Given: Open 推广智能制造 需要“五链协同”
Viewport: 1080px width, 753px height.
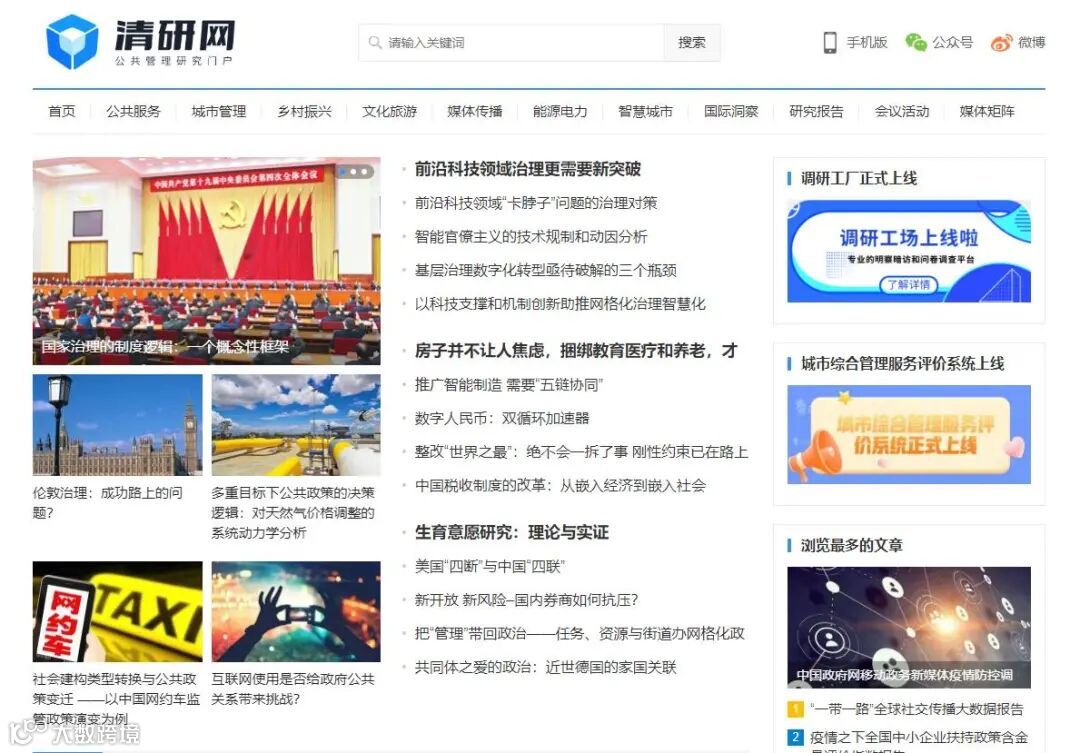Looking at the screenshot, I should 508,384.
